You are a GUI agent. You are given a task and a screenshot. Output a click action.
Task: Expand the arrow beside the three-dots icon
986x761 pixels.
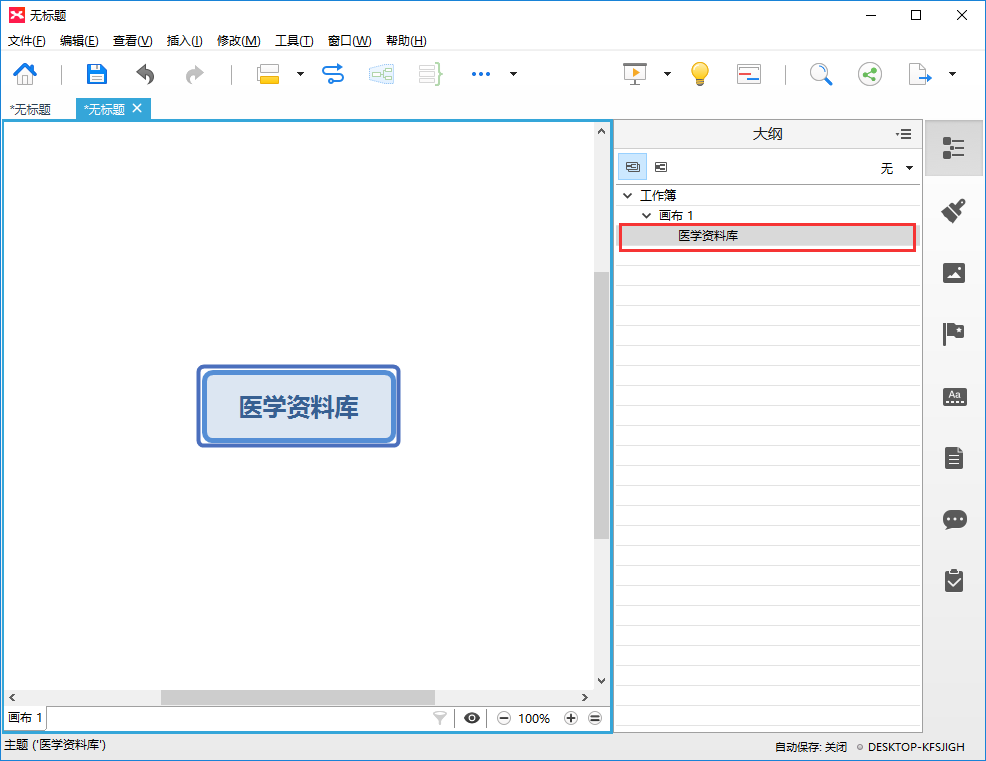coord(513,74)
